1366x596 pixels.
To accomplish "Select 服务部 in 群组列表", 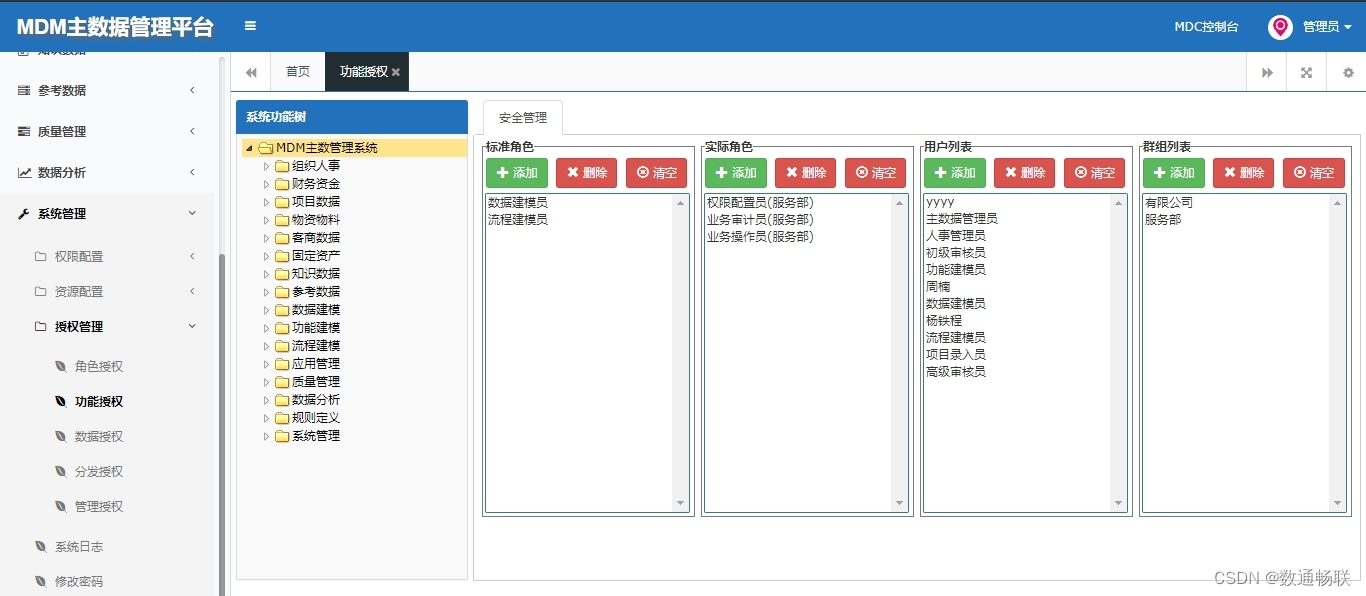I will point(1163,219).
